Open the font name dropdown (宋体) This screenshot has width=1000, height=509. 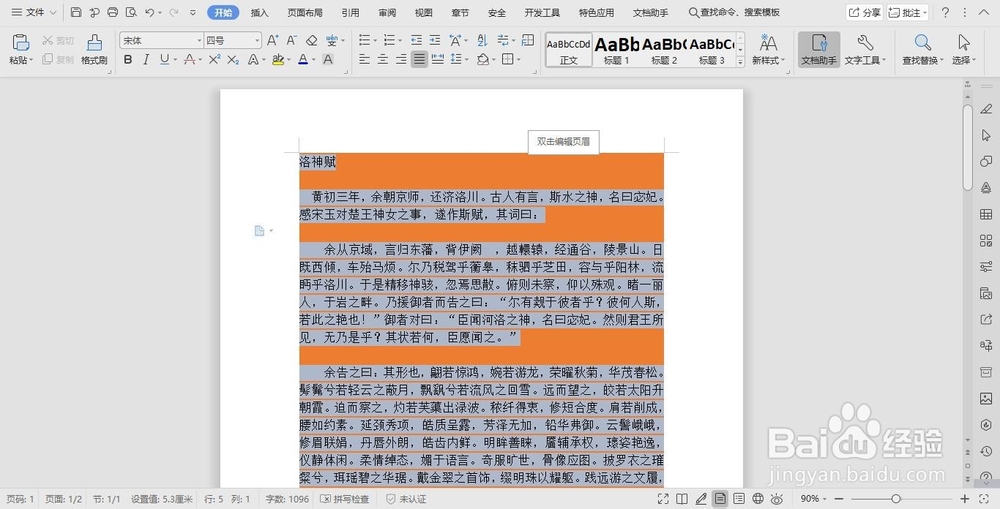200,40
